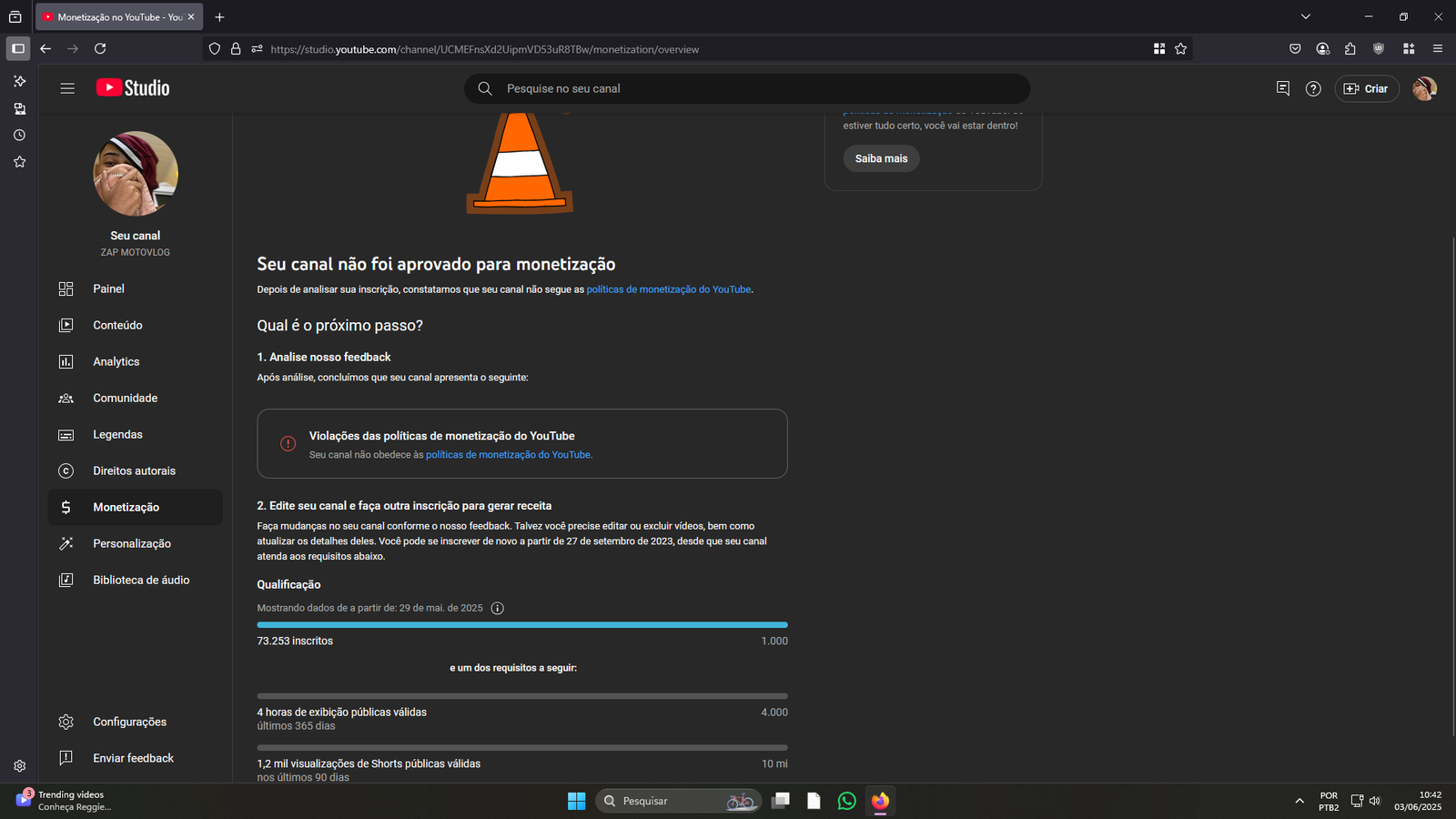Open the Windows Start menu
1456x819 pixels.
576,801
